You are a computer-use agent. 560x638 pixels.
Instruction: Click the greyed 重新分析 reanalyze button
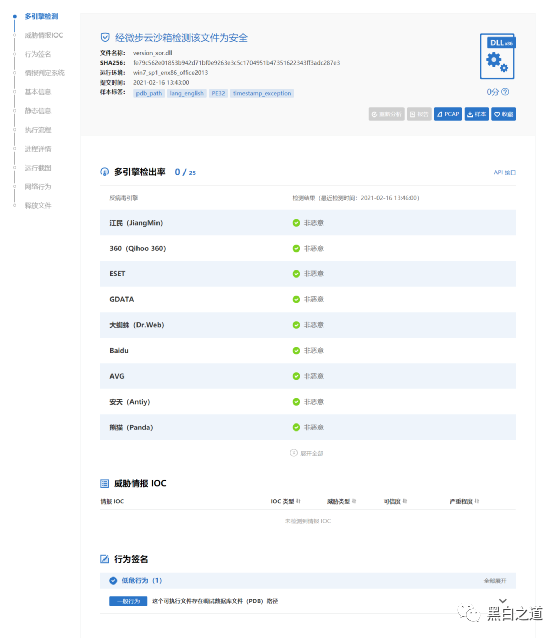click(387, 114)
